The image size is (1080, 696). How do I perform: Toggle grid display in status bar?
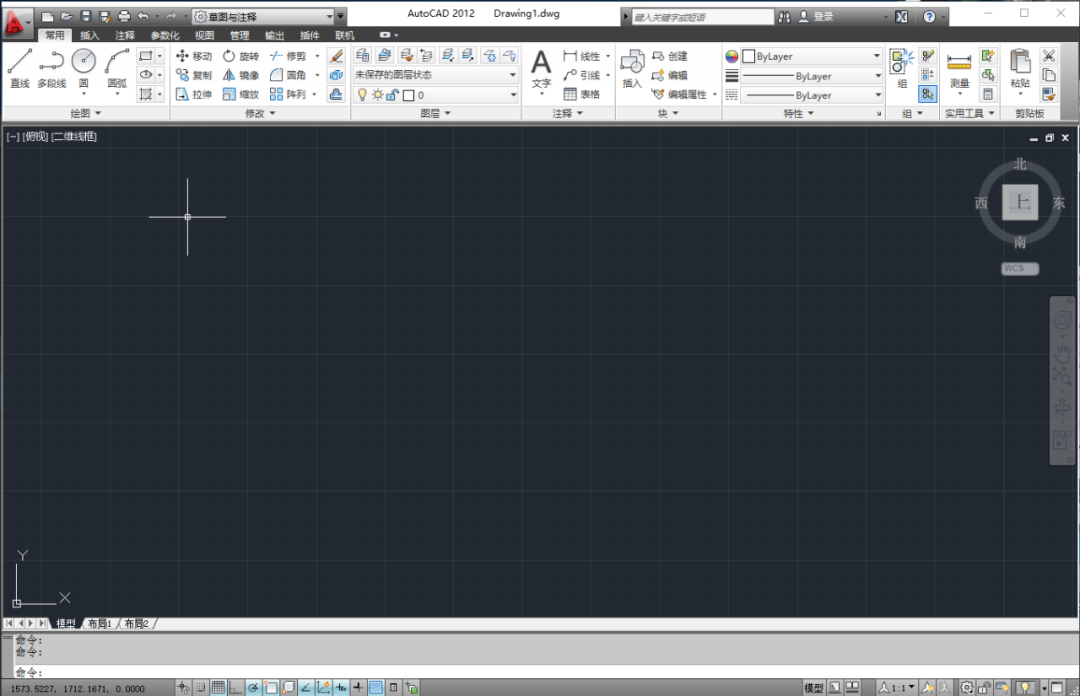218,687
